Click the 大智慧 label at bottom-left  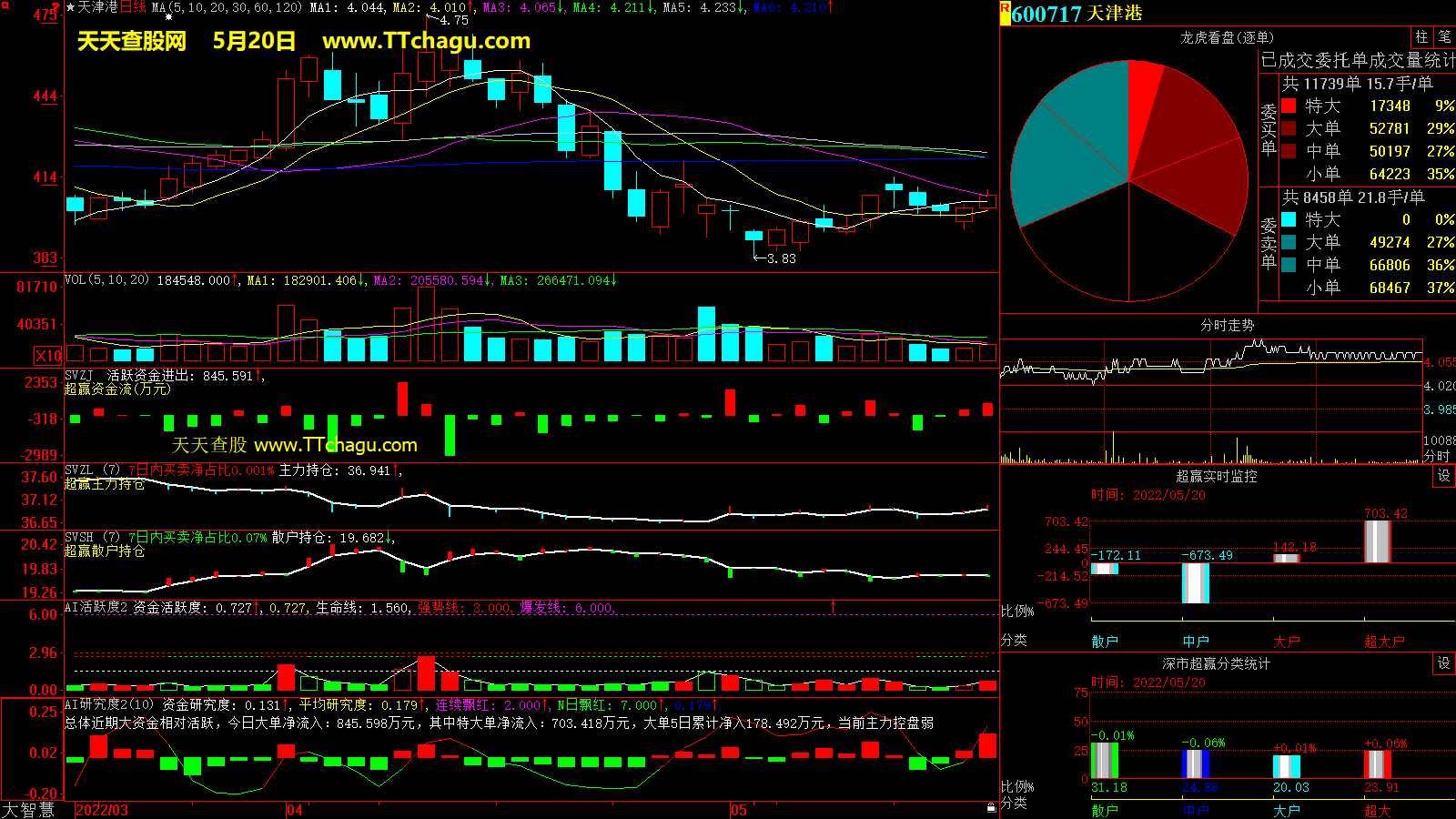(x=28, y=809)
